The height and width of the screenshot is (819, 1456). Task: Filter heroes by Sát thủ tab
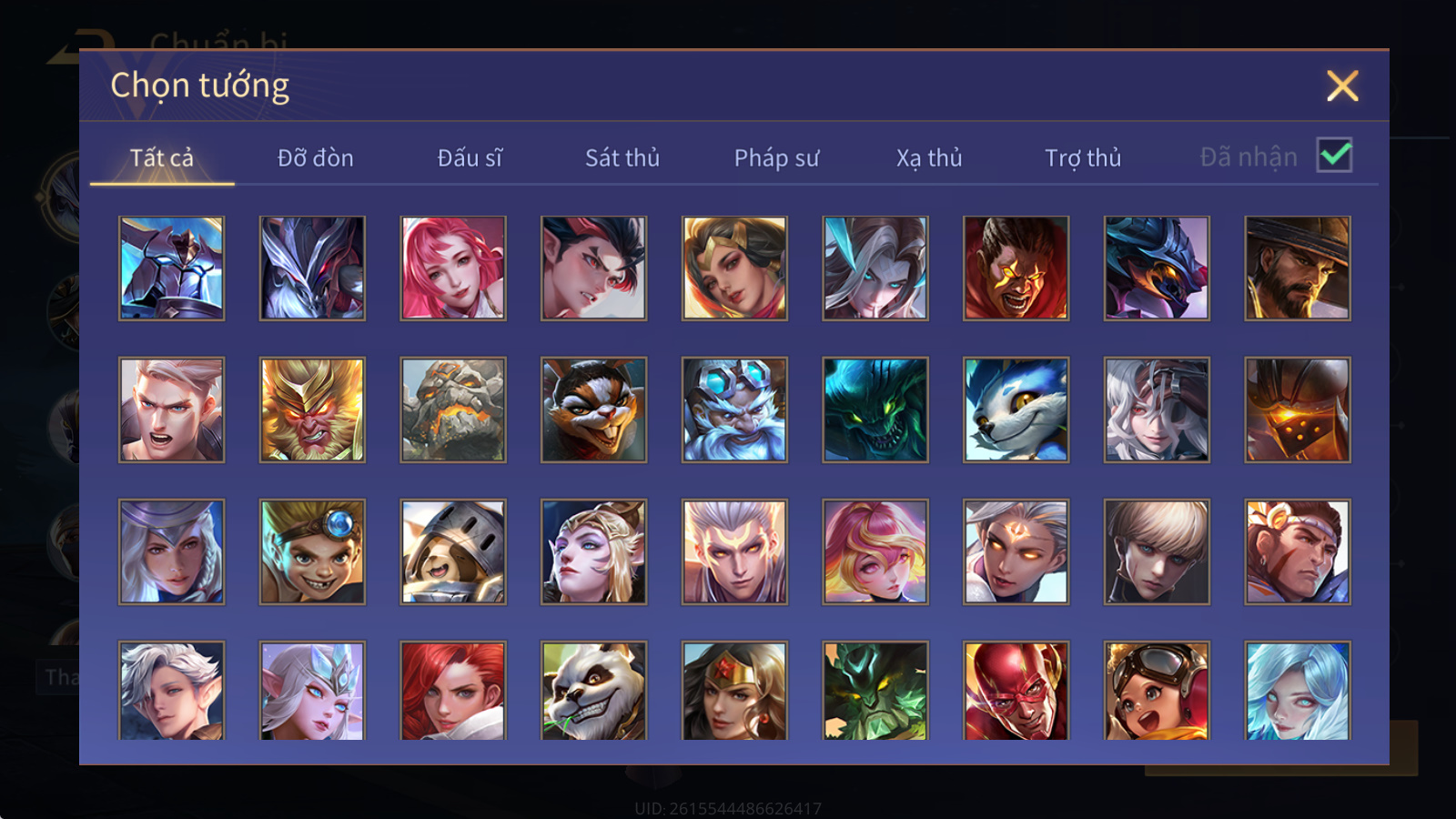[622, 157]
